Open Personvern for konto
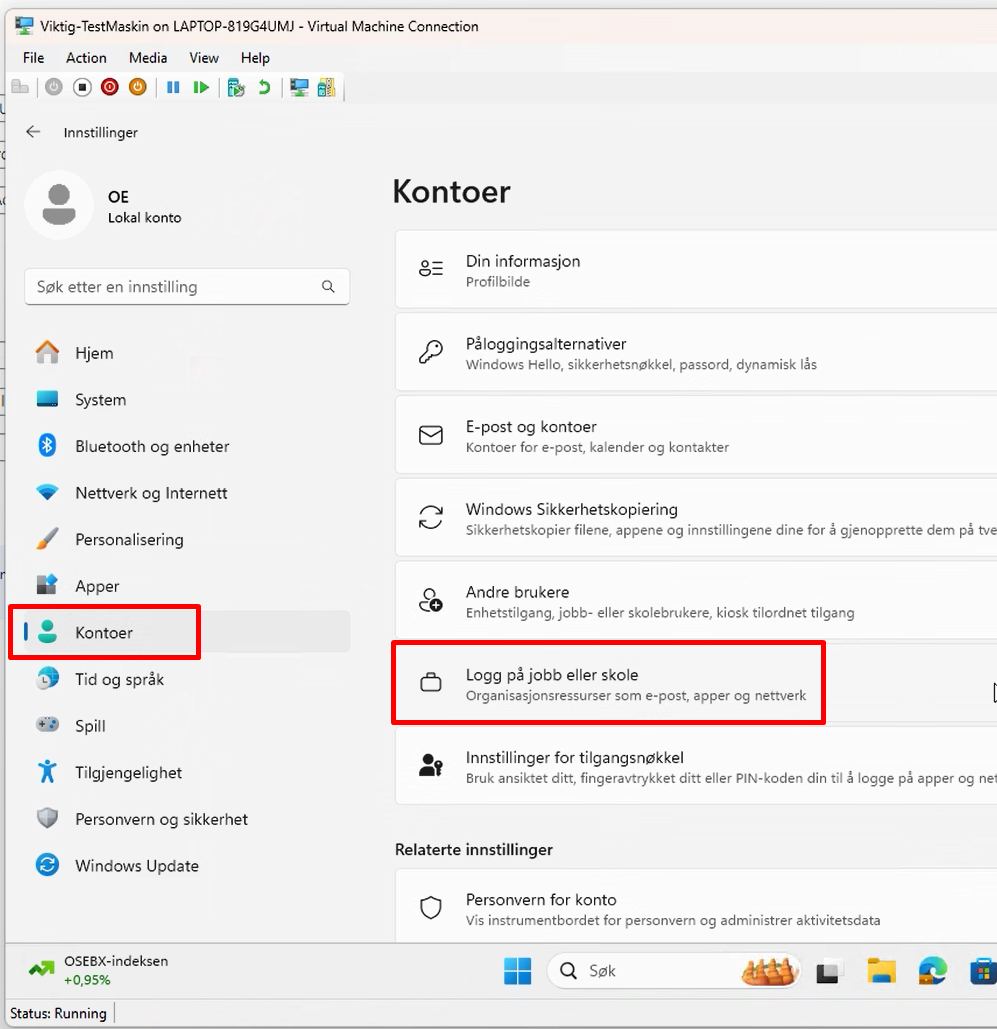Image resolution: width=997 pixels, height=1029 pixels. (696, 908)
